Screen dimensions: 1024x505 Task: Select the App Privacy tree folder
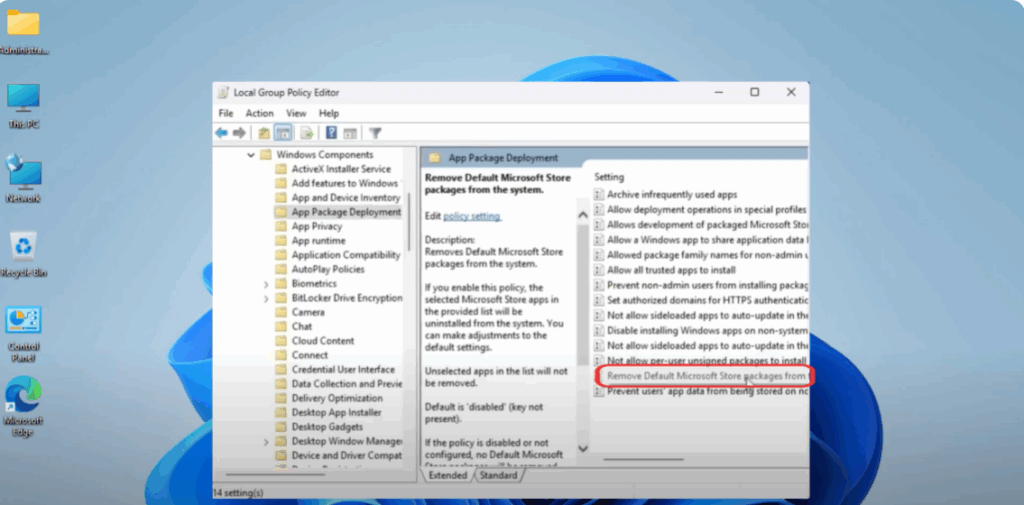click(x=316, y=226)
